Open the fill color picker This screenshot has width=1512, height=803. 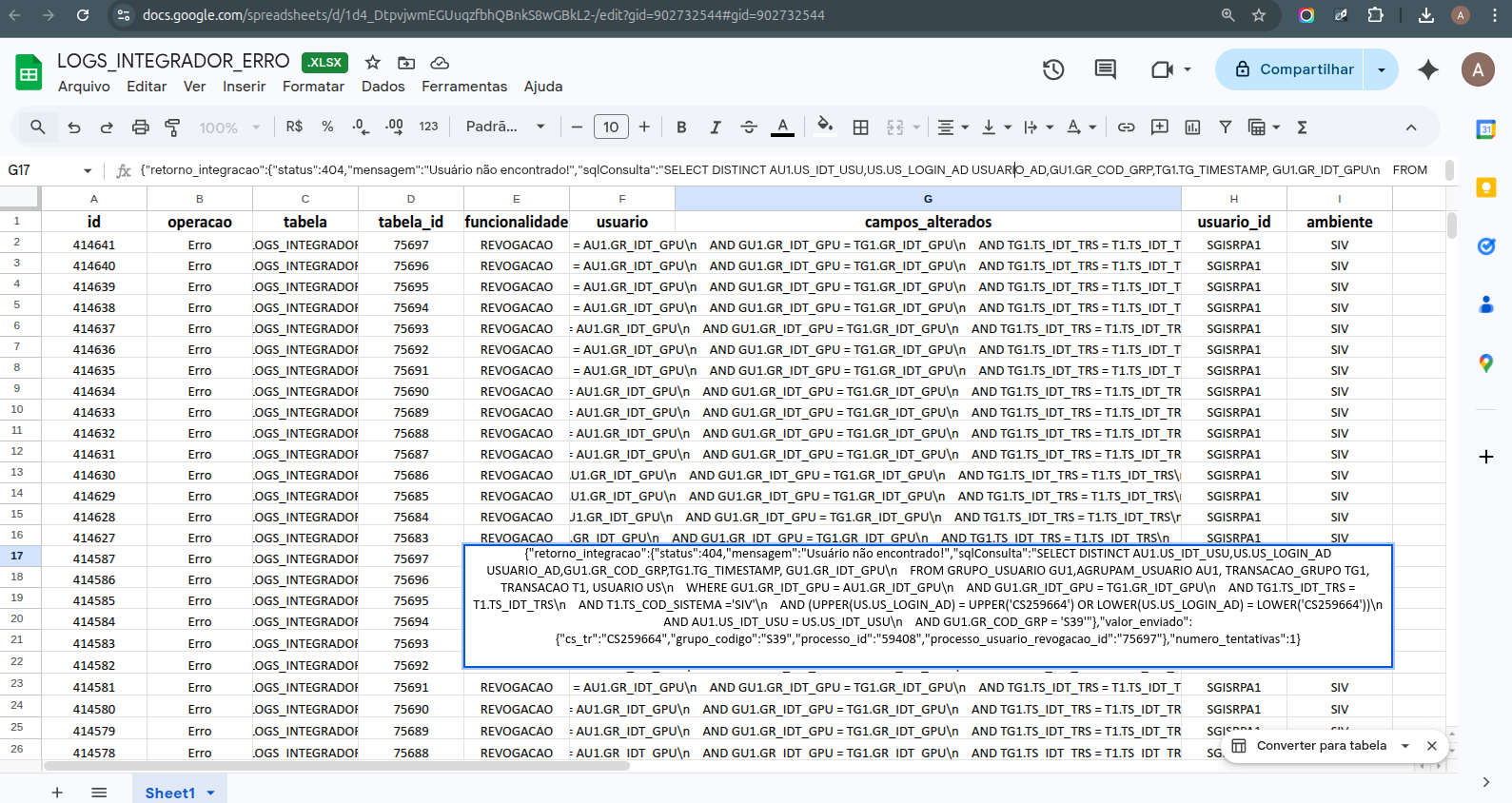[x=824, y=127]
